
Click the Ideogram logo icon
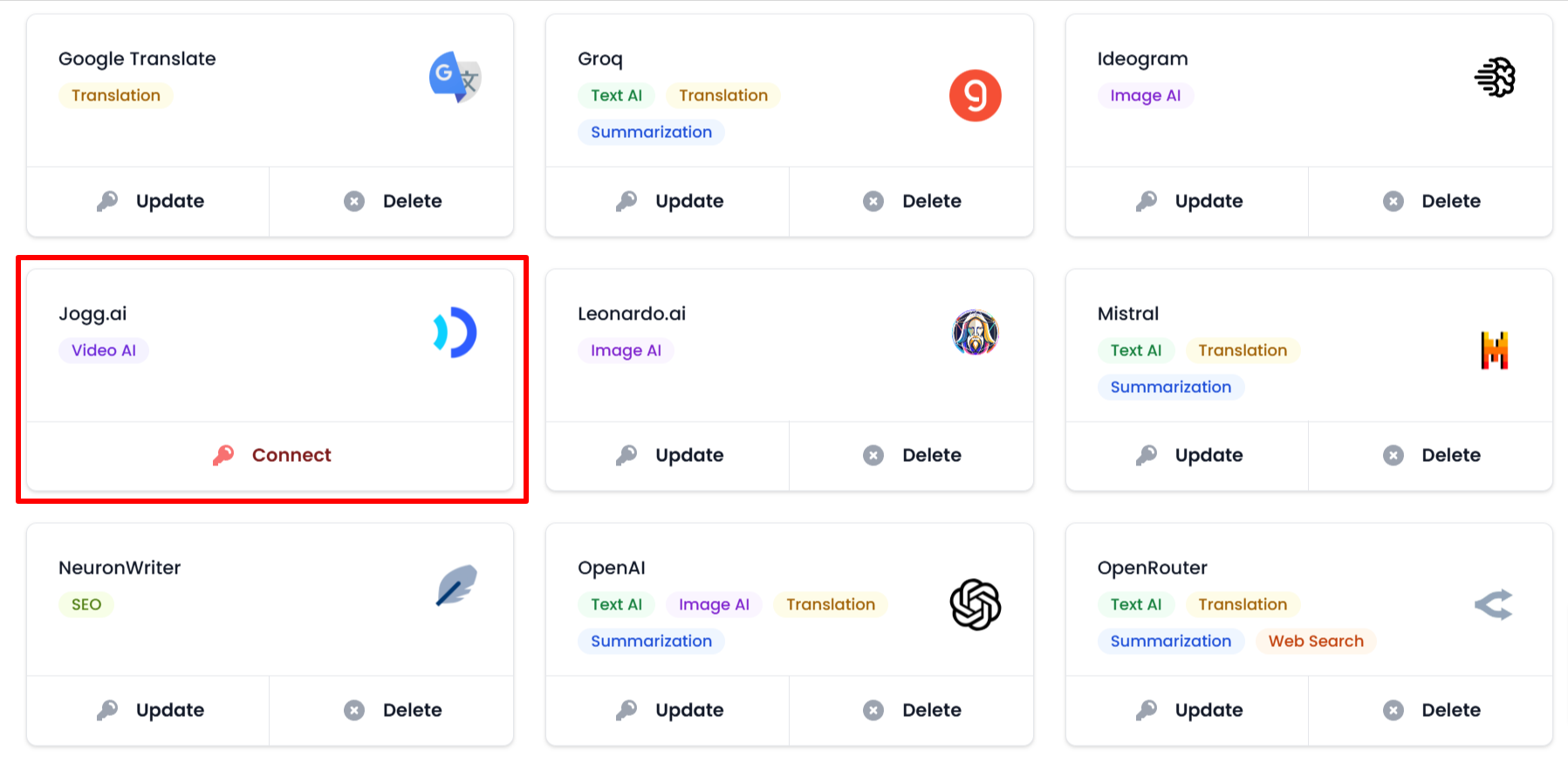[1494, 77]
